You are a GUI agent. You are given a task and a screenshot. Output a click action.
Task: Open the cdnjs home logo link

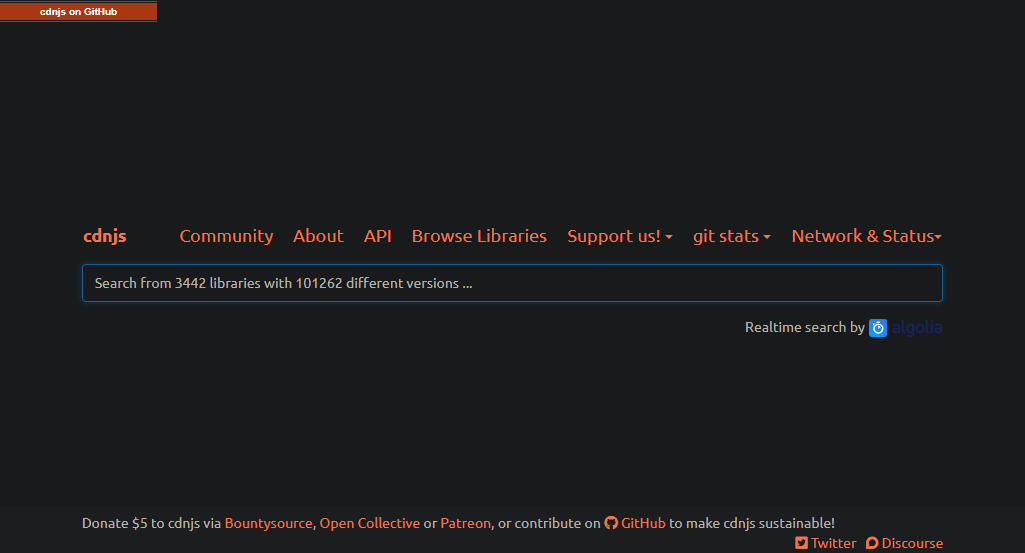point(105,236)
